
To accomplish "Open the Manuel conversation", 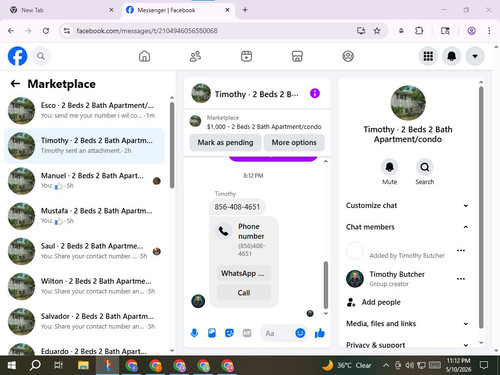I will coord(84,181).
